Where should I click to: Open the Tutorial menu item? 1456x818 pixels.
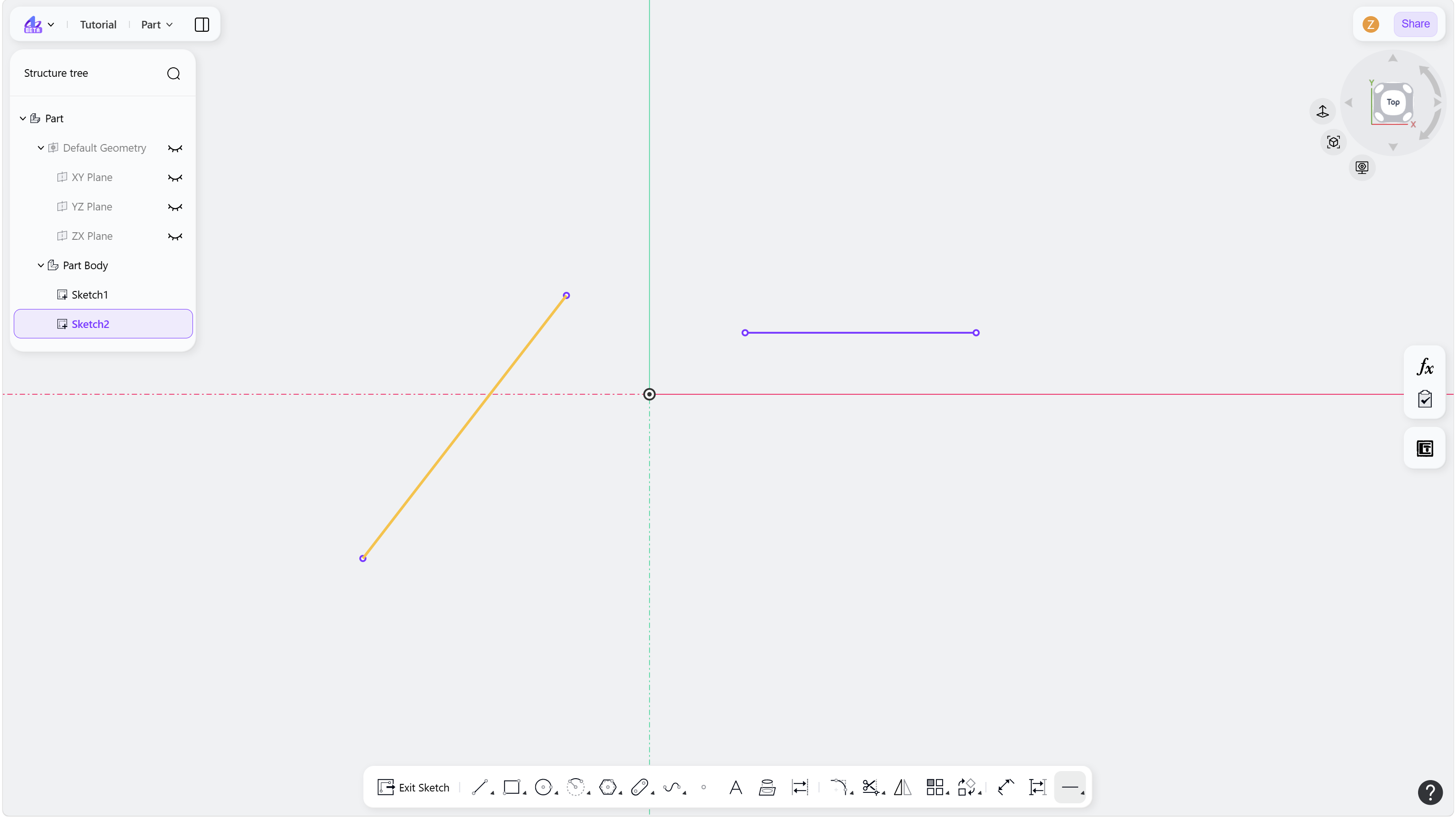click(x=98, y=24)
